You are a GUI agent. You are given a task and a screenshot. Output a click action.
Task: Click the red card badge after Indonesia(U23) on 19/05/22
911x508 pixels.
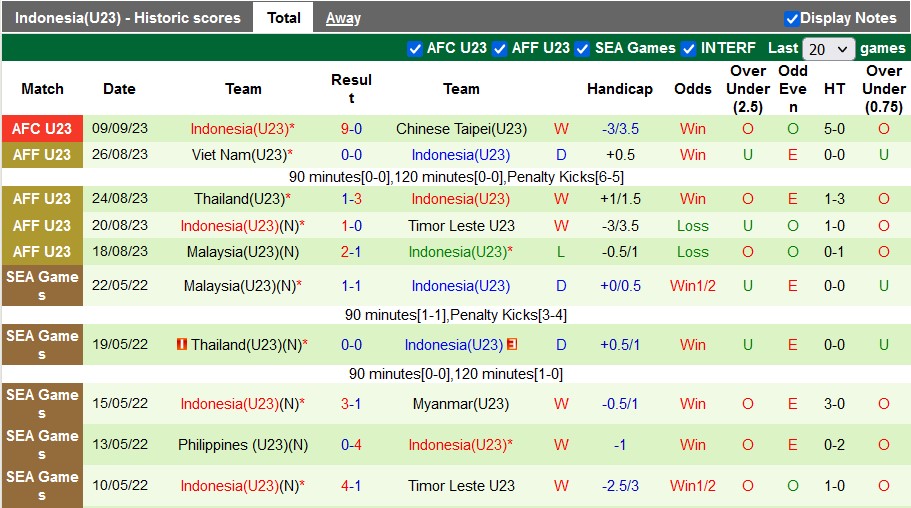[511, 345]
